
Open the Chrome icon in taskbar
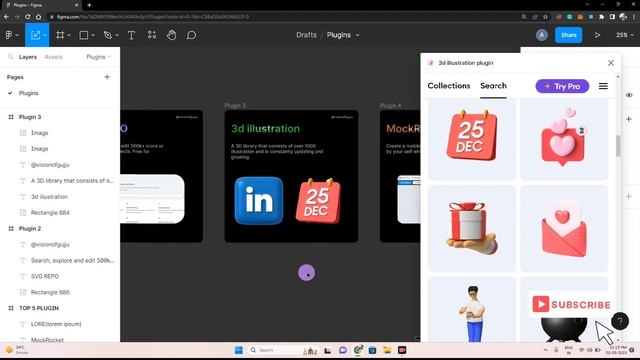[x=358, y=350]
